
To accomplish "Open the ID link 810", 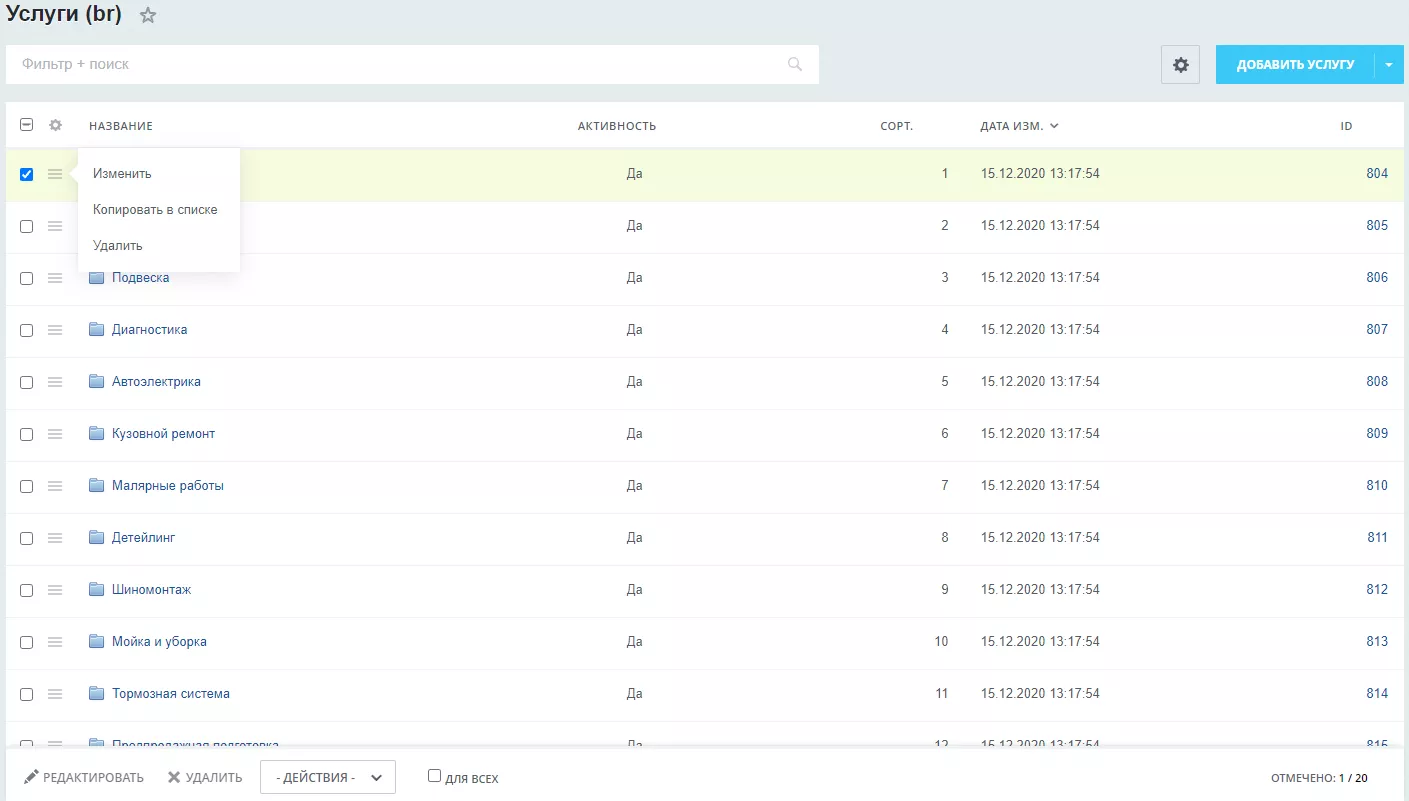I will (1377, 486).
